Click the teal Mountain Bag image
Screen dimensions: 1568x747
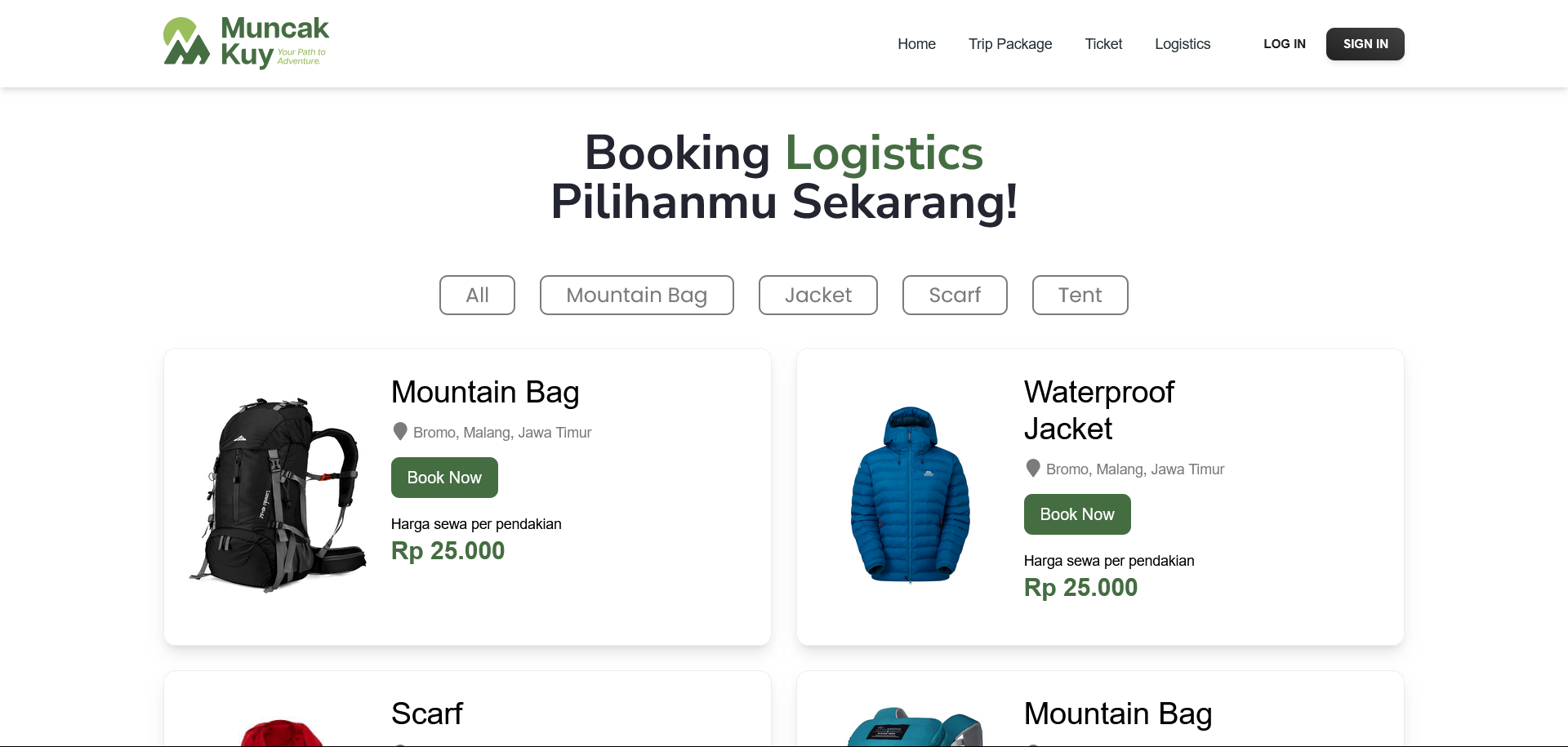click(x=913, y=728)
